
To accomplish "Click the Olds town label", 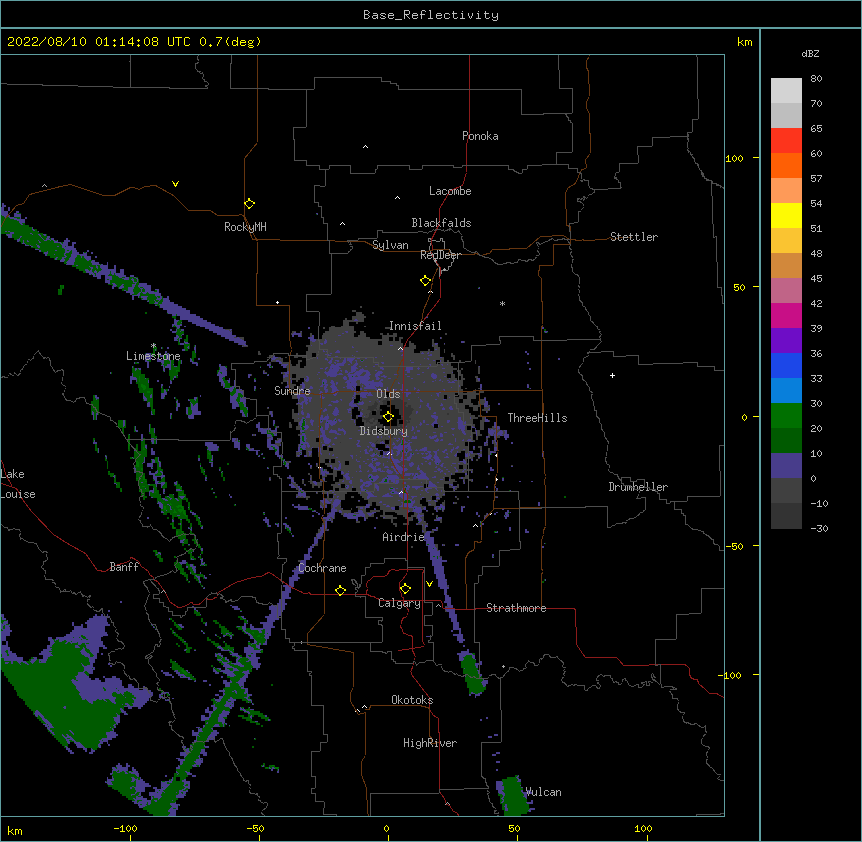I will pos(388,394).
